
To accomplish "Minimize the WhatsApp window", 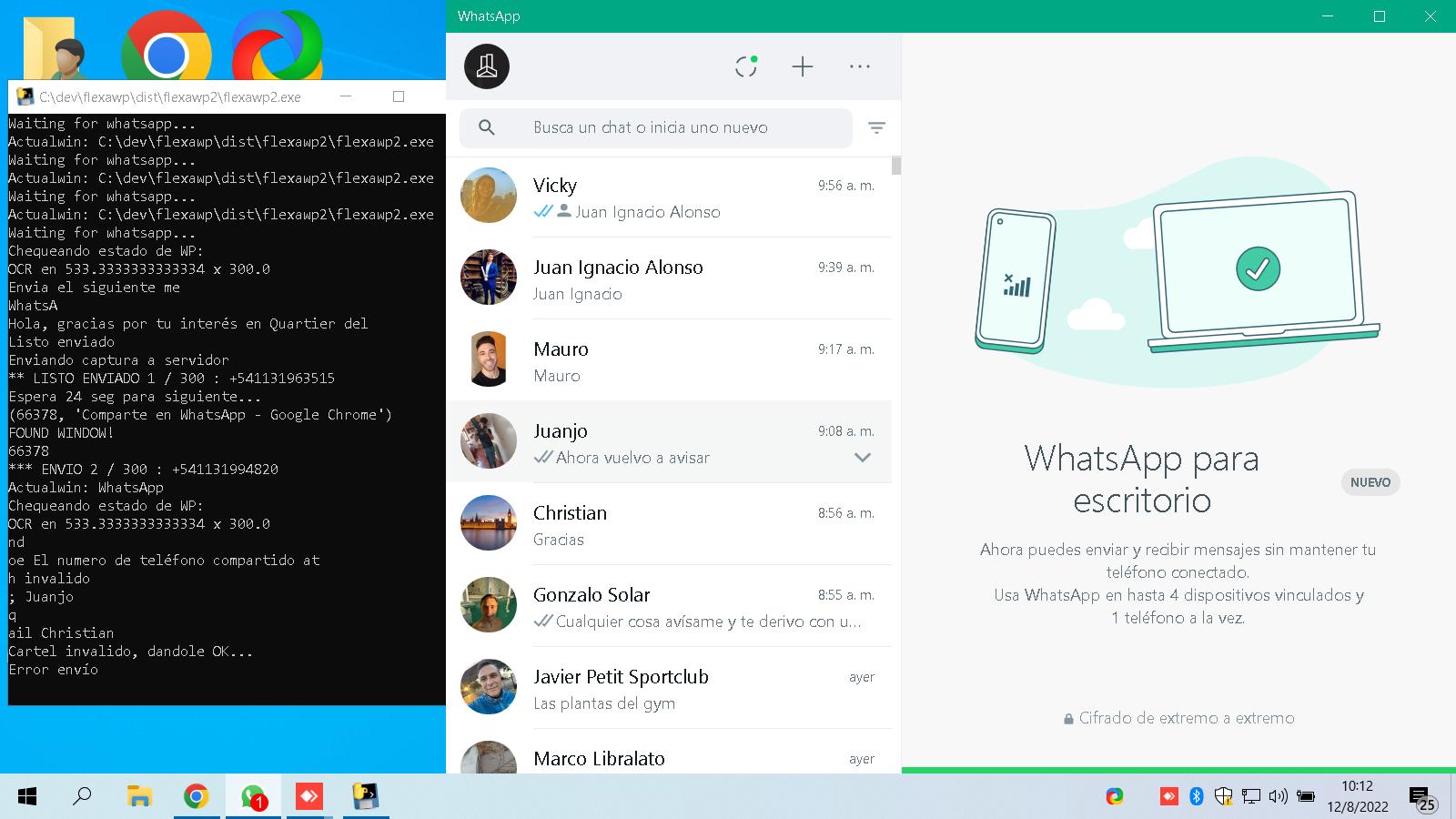I will 1329,16.
